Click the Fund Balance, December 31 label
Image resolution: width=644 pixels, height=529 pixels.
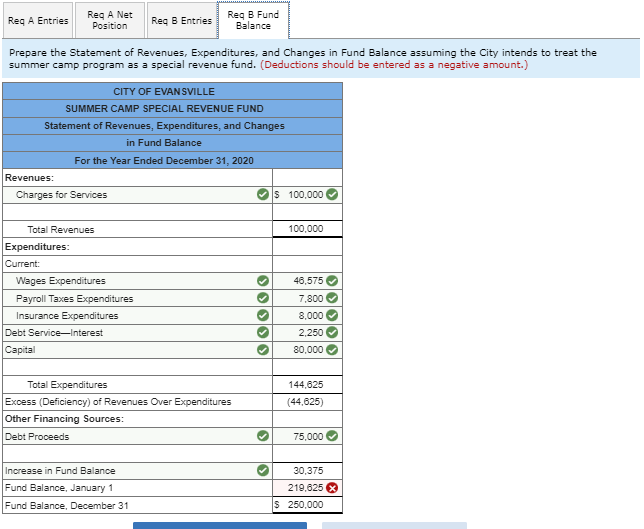click(67, 505)
